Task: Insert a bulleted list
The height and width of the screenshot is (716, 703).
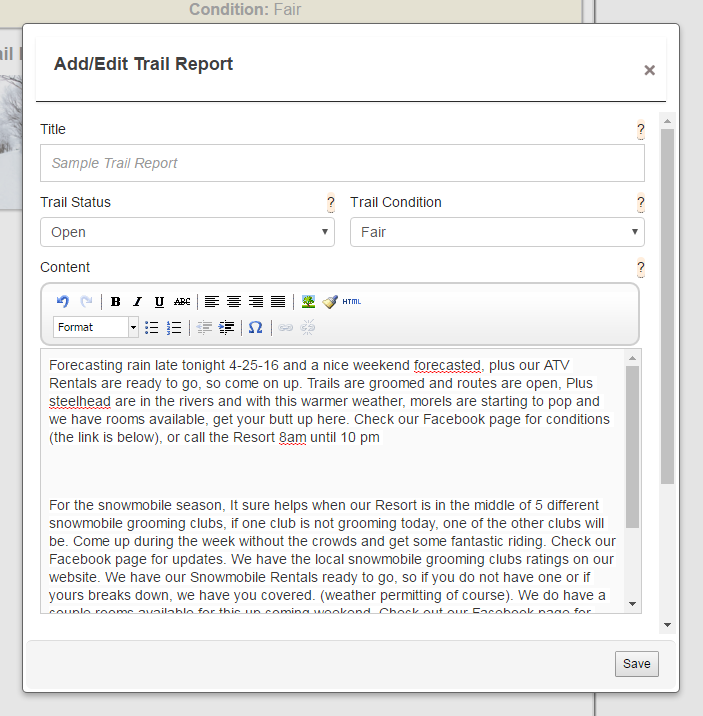Action: coord(152,327)
